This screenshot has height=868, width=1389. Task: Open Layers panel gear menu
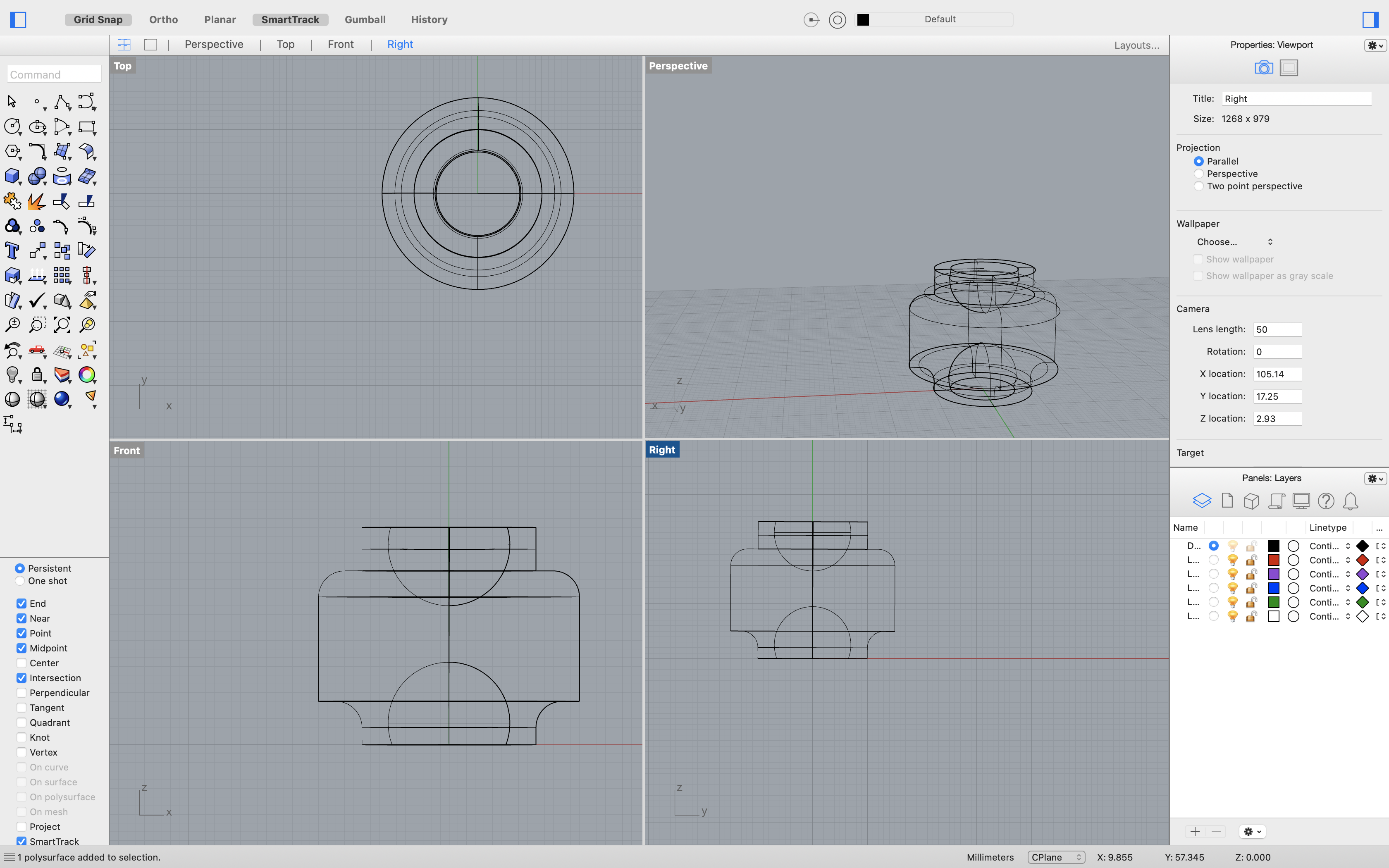pyautogui.click(x=1375, y=479)
